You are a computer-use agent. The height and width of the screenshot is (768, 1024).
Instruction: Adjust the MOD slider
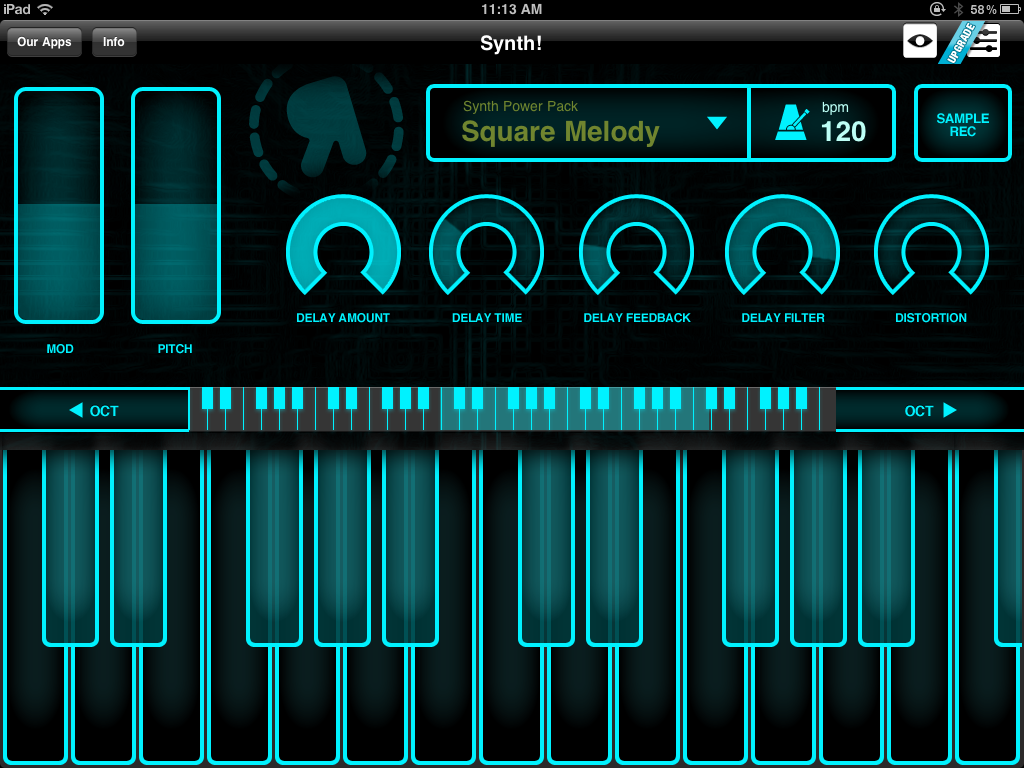tap(59, 206)
